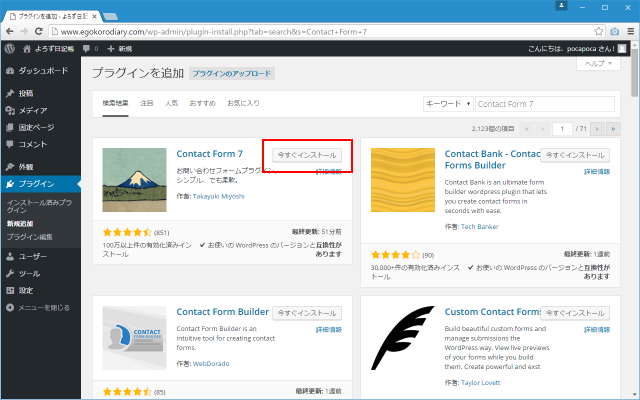This screenshot has height=400, width=640.
Task: Open the コメント sidebar menu
Action: 33,144
